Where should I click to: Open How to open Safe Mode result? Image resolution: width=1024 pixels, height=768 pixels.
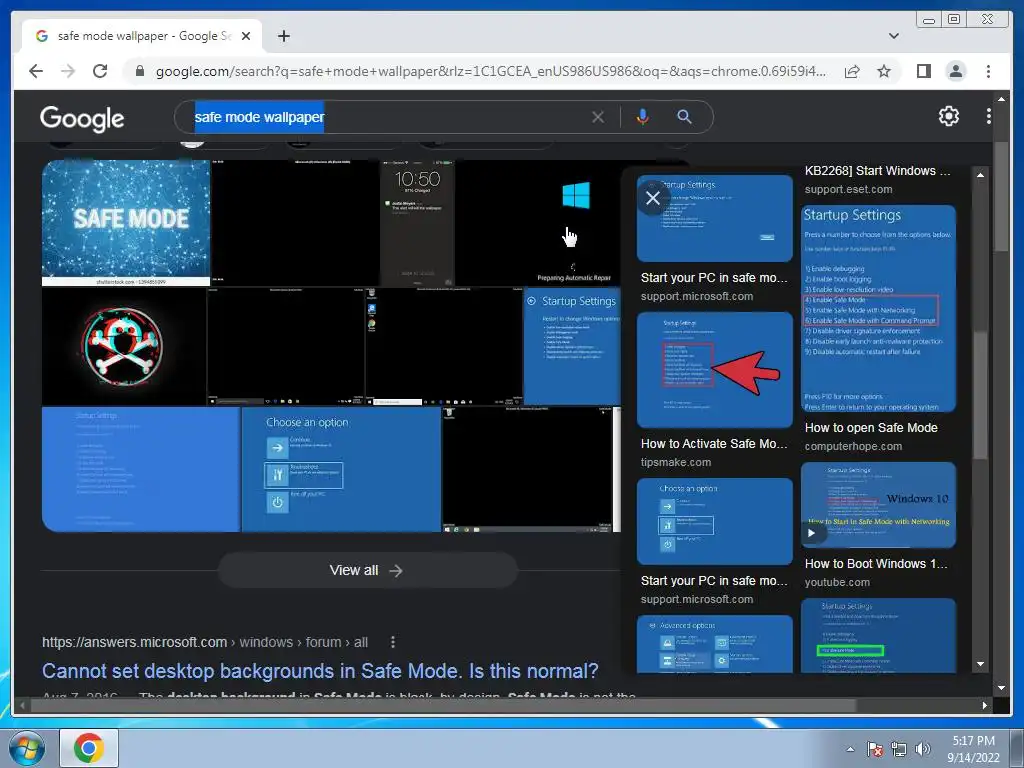point(871,428)
